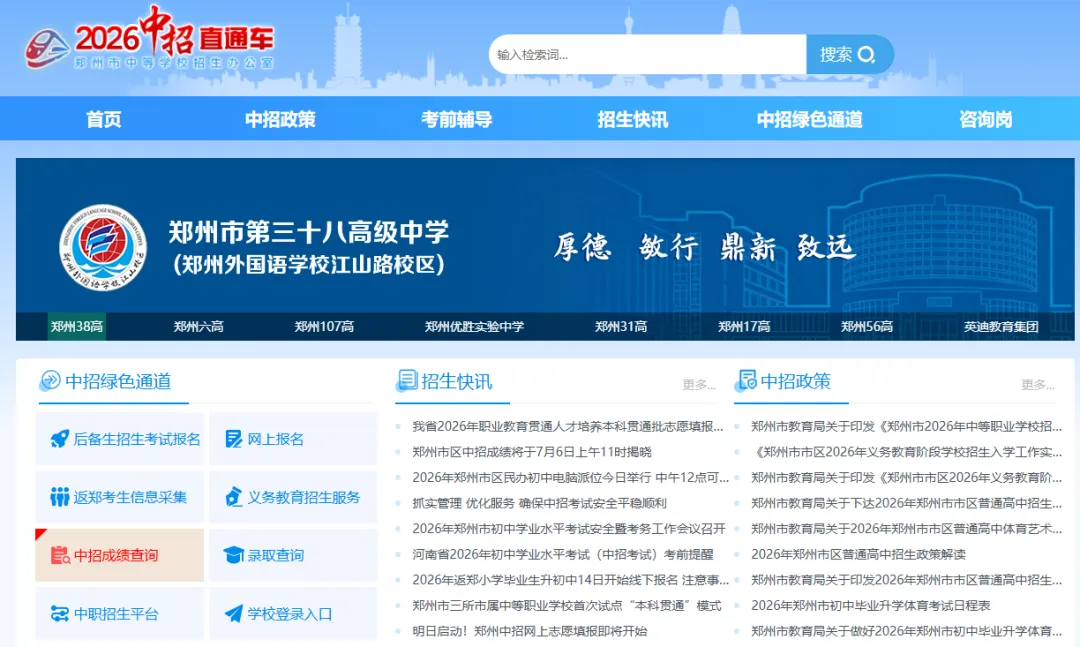
Task: Click 更多 in the 招生快讯 section
Action: [699, 384]
